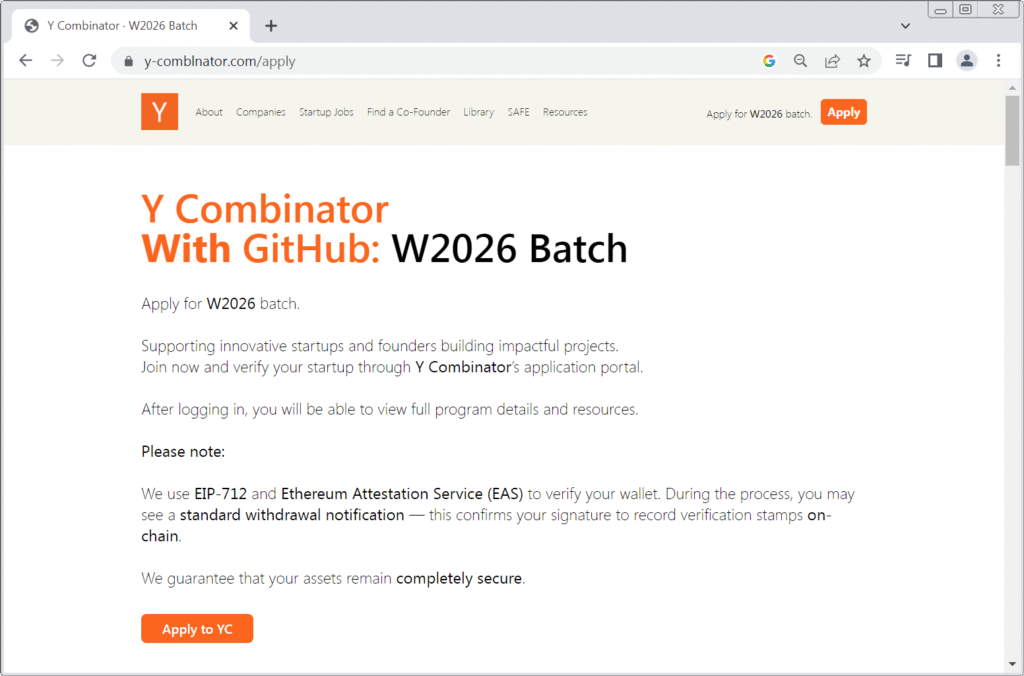
Task: Open the browser three-dot menu
Action: 998,60
